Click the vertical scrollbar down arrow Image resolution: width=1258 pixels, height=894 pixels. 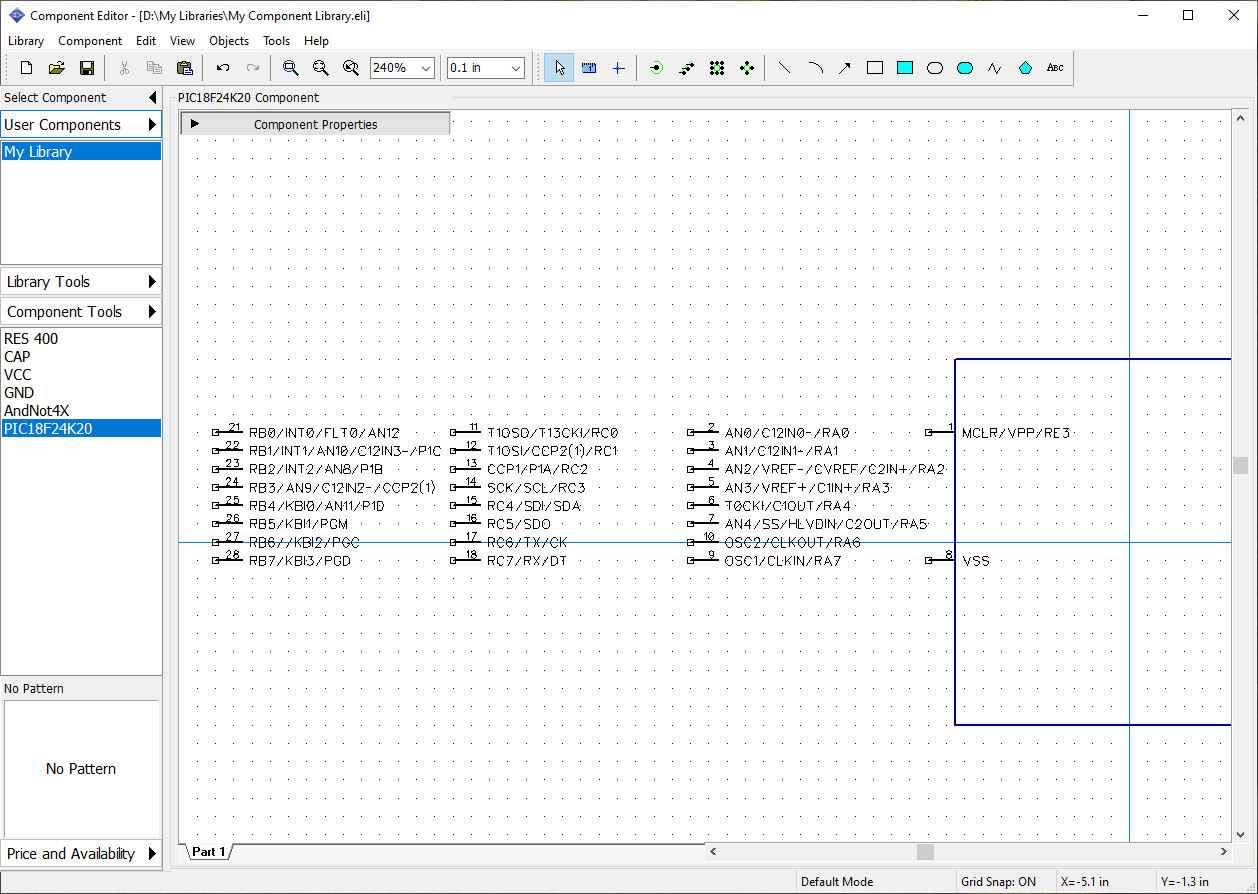tap(1241, 834)
